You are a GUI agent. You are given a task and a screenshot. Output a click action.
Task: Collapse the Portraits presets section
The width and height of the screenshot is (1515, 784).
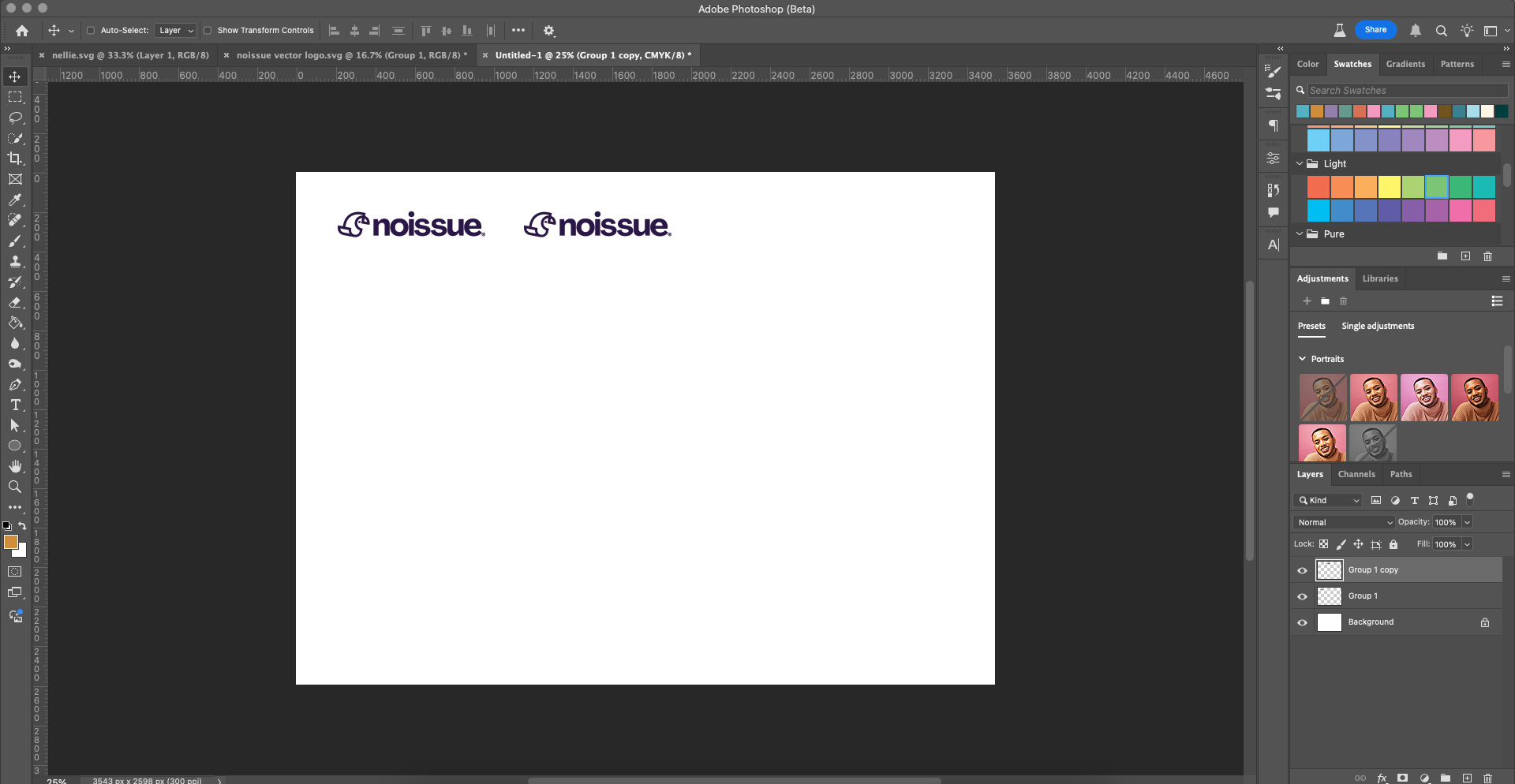pos(1303,359)
